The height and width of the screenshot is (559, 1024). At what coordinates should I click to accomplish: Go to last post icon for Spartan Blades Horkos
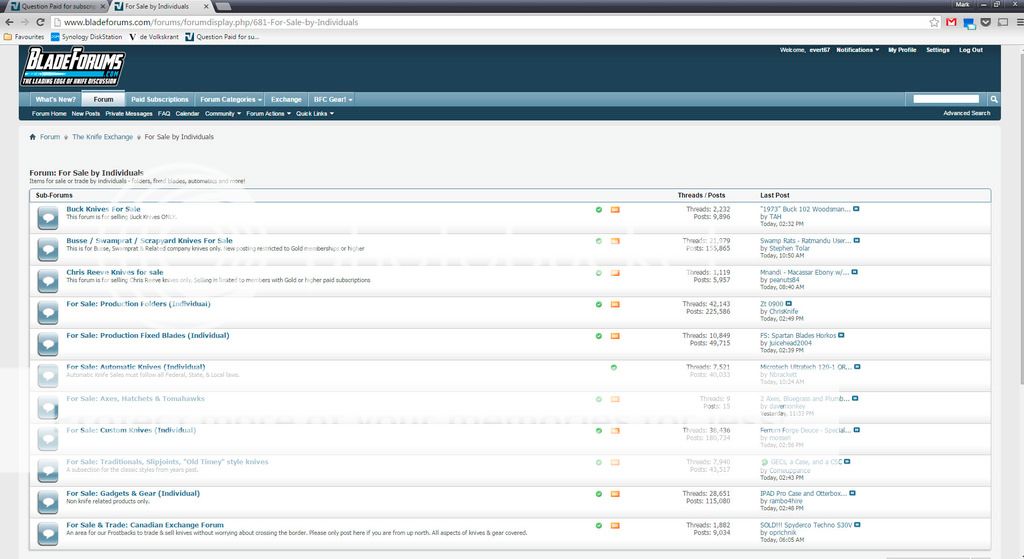(841, 335)
